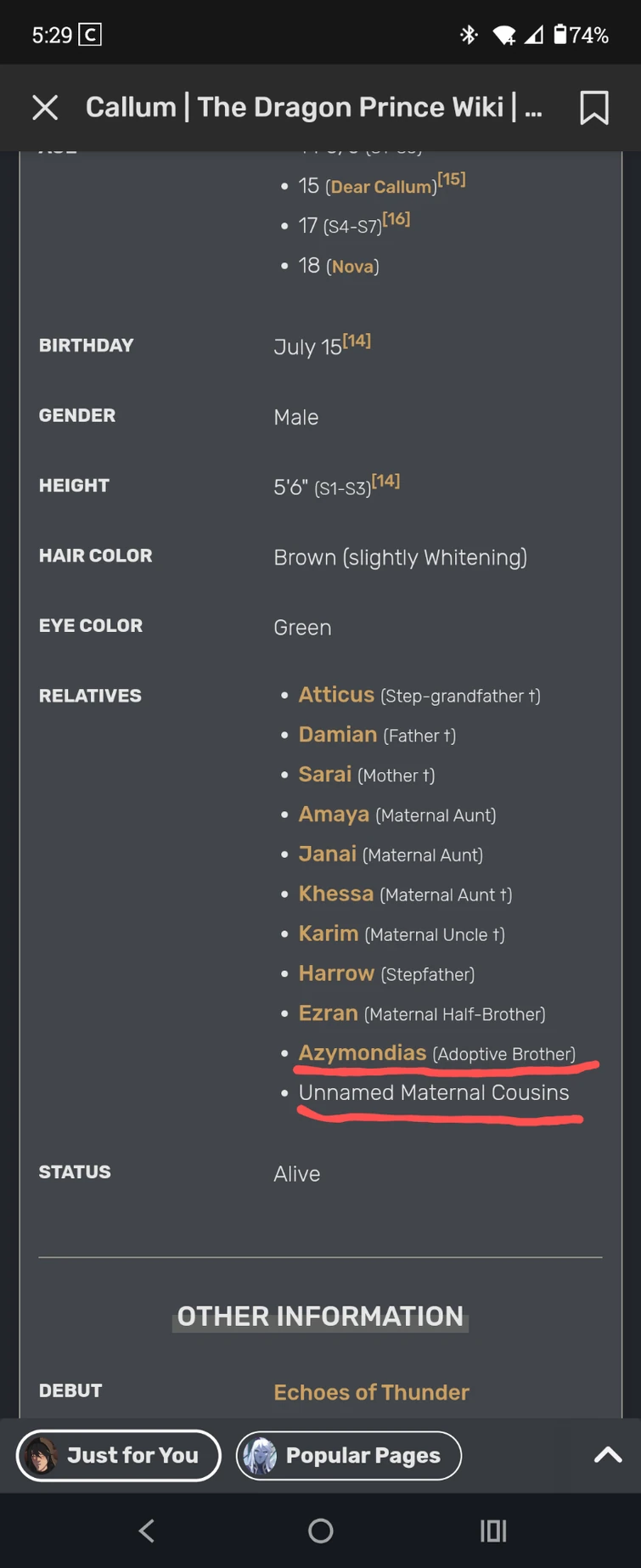Visit the Sarai character page

(324, 774)
